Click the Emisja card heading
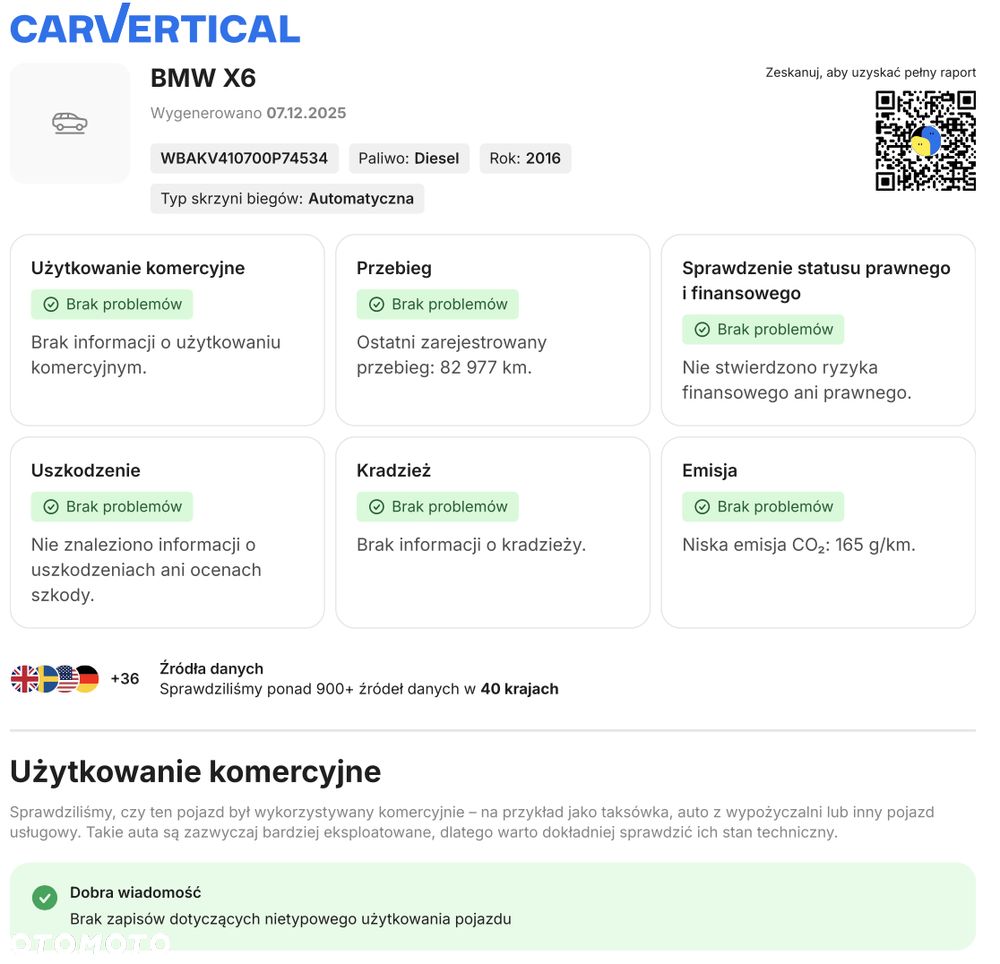The width and height of the screenshot is (1000, 964). [x=710, y=471]
